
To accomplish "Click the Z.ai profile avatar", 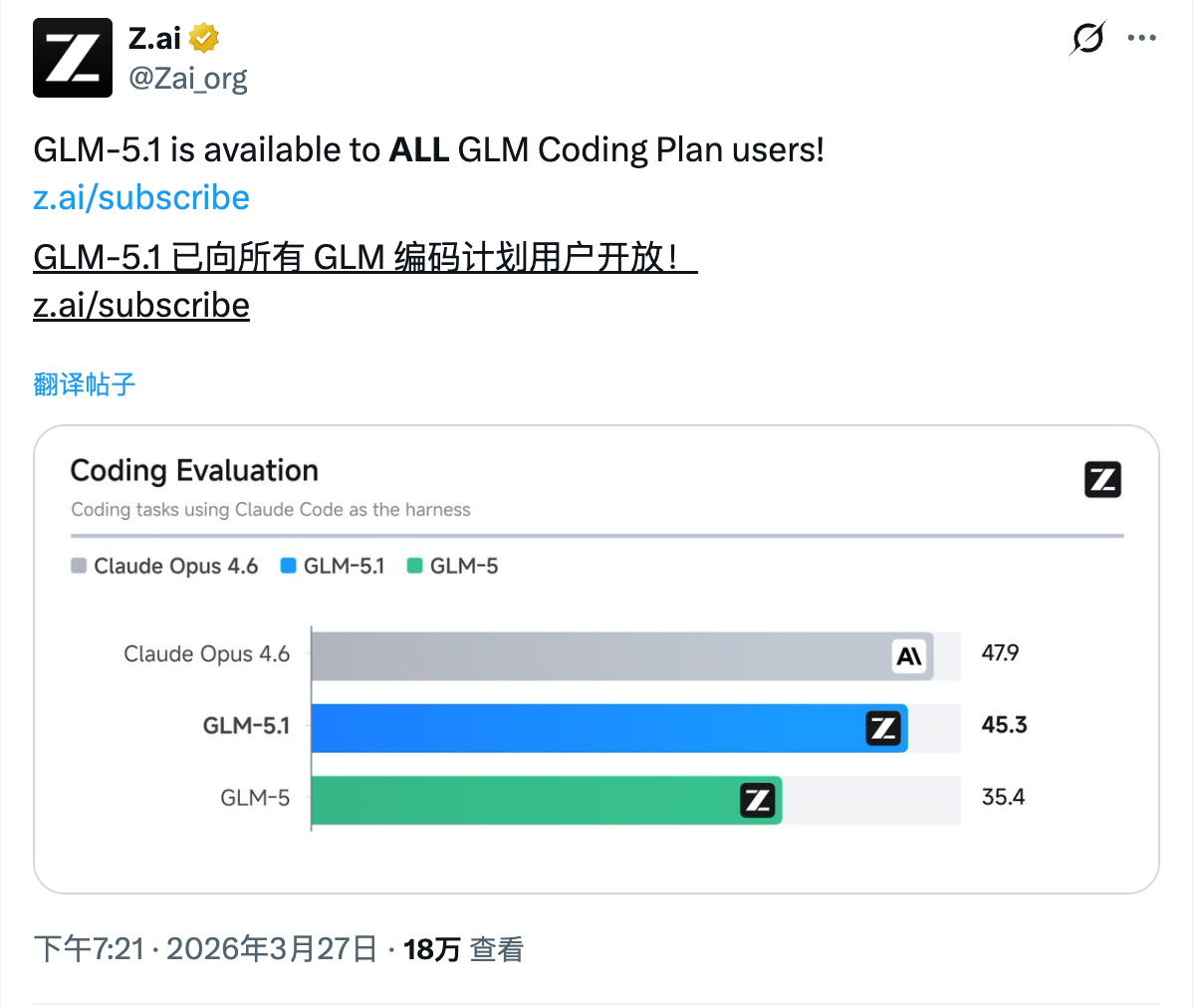I will tap(73, 58).
